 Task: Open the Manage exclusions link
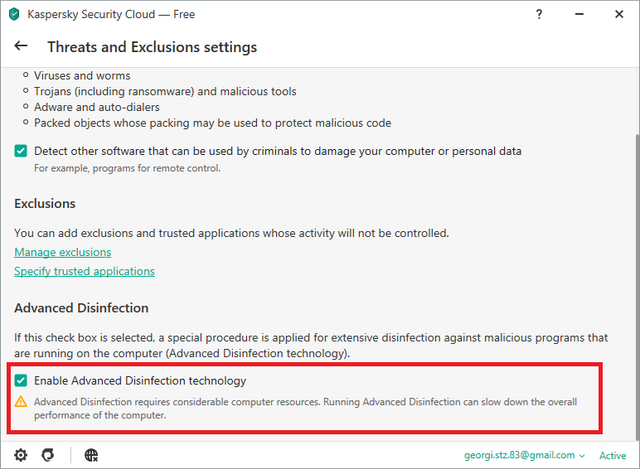coord(62,252)
